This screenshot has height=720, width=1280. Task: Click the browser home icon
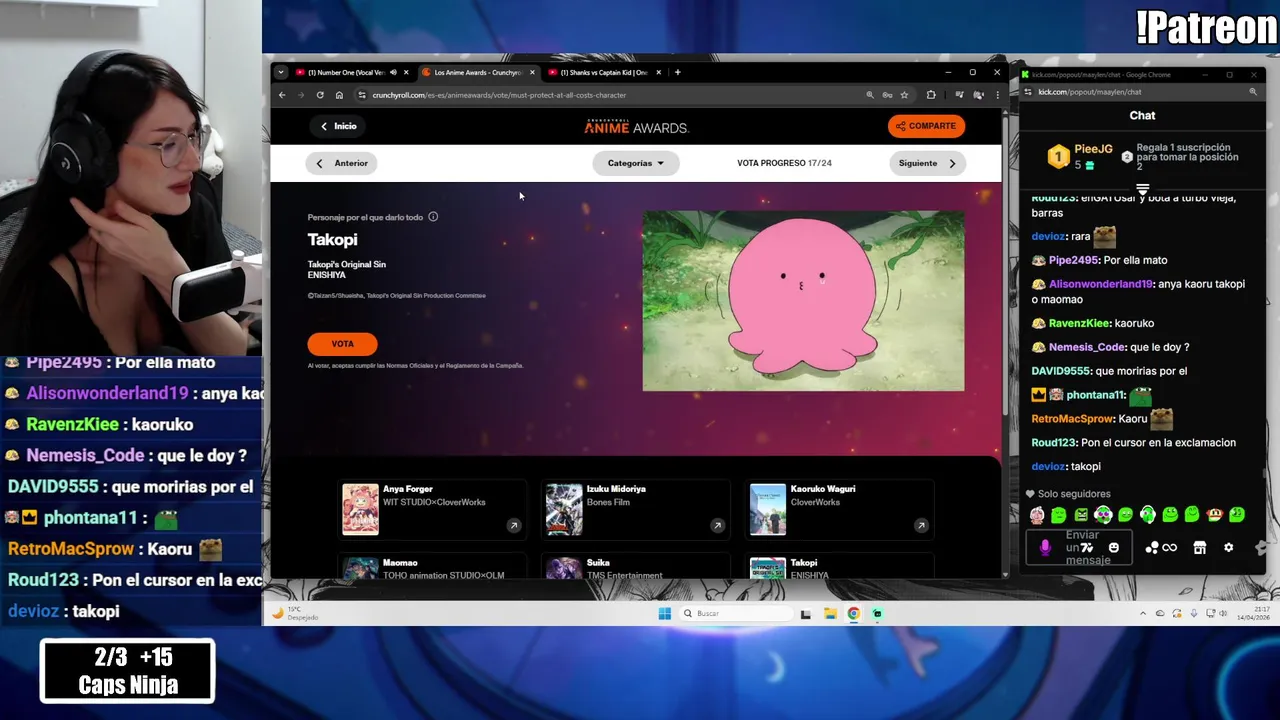click(x=339, y=95)
